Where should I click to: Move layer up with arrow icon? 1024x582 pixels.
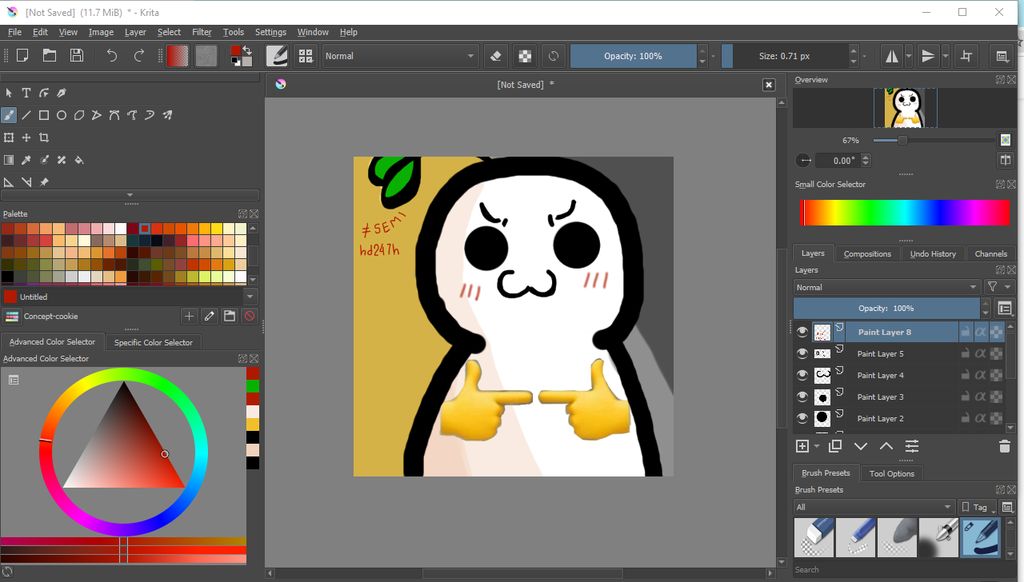pyautogui.click(x=886, y=446)
